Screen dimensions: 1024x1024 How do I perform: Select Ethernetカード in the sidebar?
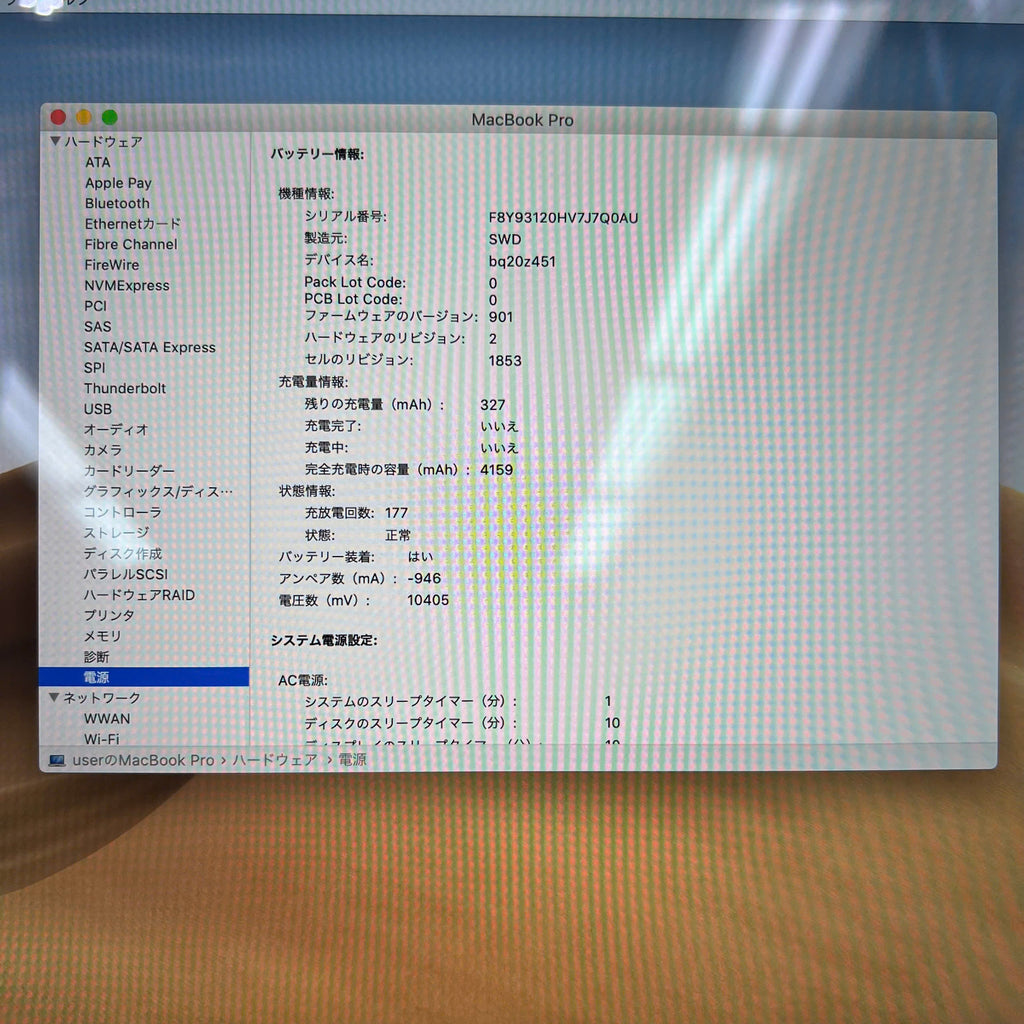click(133, 223)
